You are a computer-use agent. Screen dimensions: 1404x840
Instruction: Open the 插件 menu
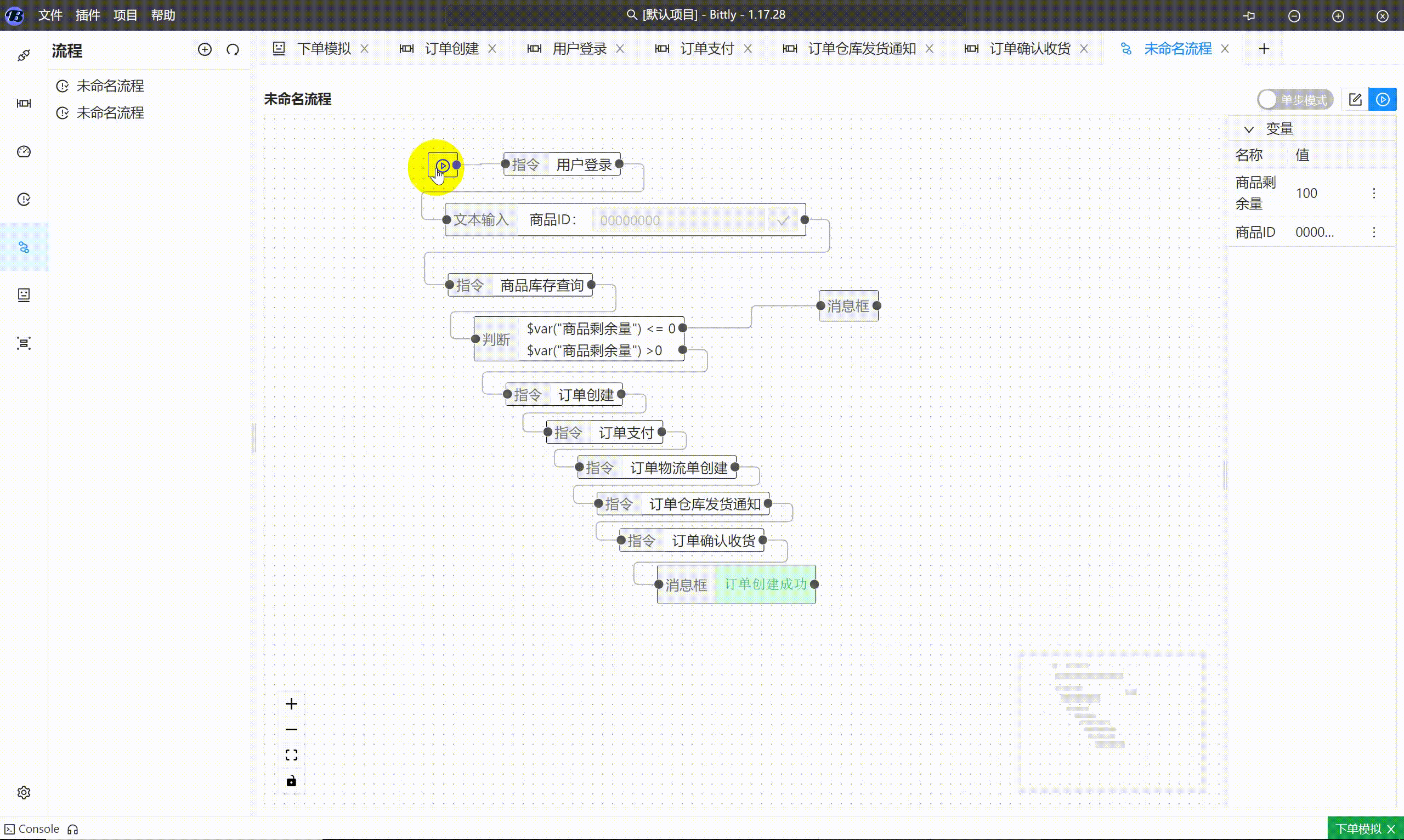[x=88, y=15]
